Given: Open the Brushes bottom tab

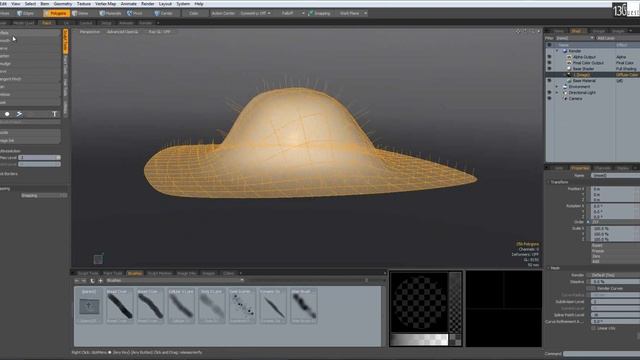Looking at the screenshot, I should [x=135, y=273].
